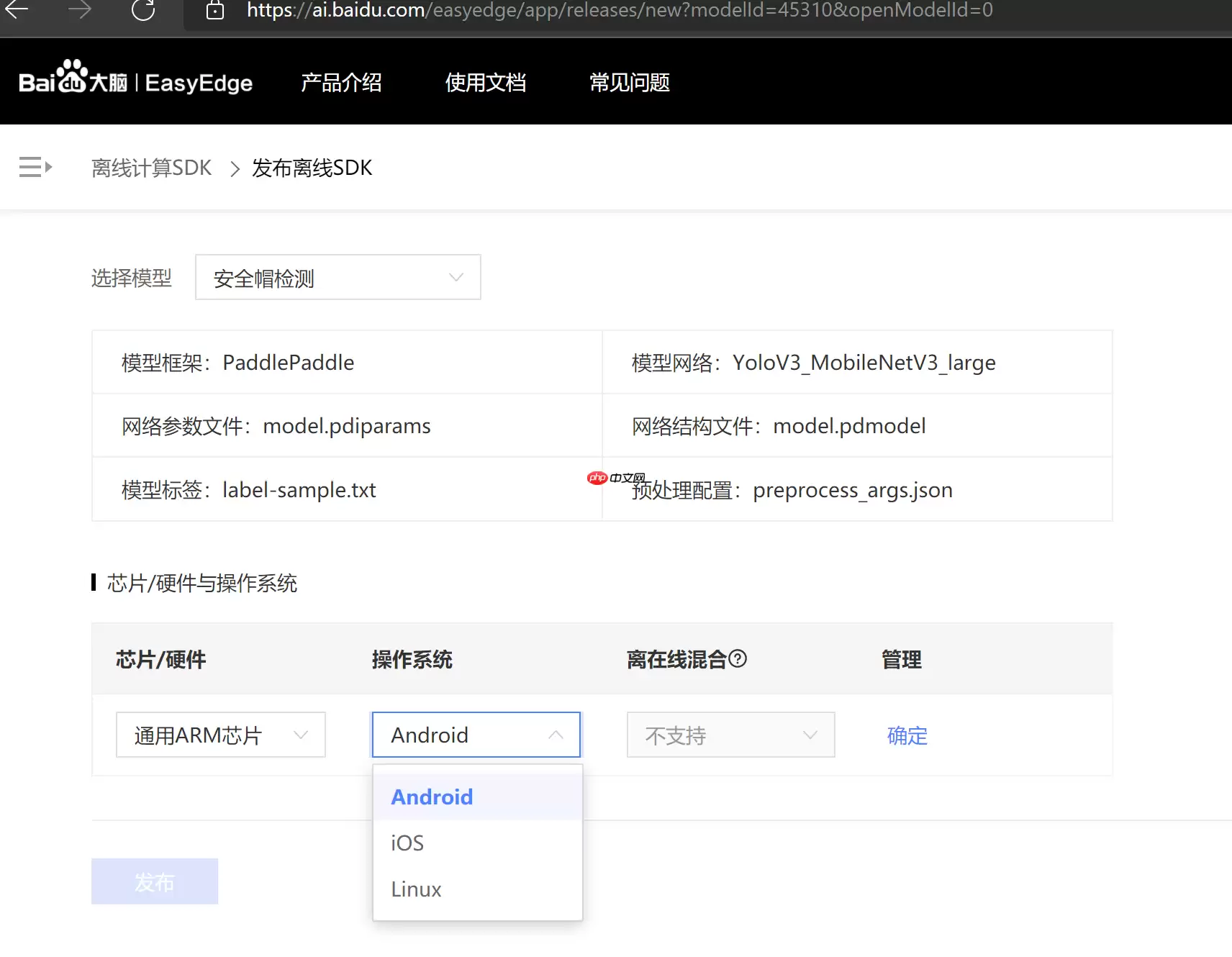Viewport: 1232px width, 957px height.
Task: Click the php中文网 watermark icon
Action: coord(597,478)
